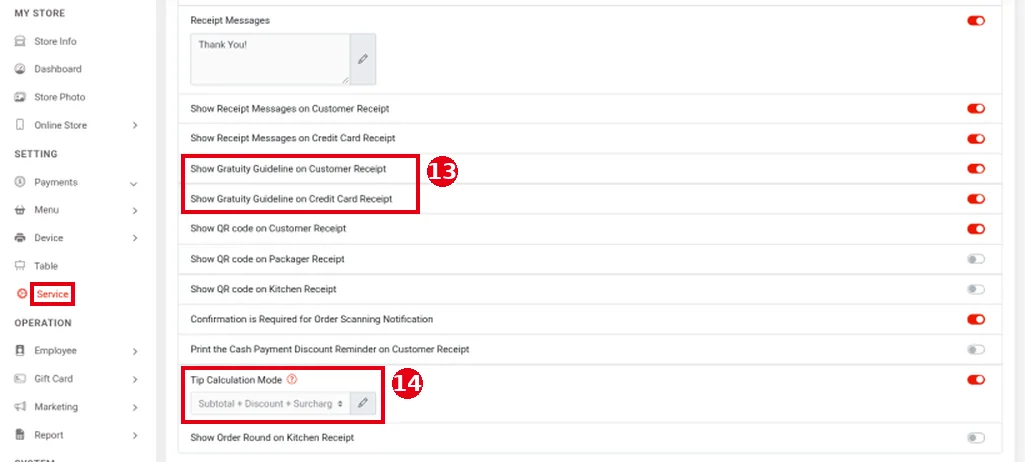
Task: Click the Report document icon
Action: pos(20,435)
